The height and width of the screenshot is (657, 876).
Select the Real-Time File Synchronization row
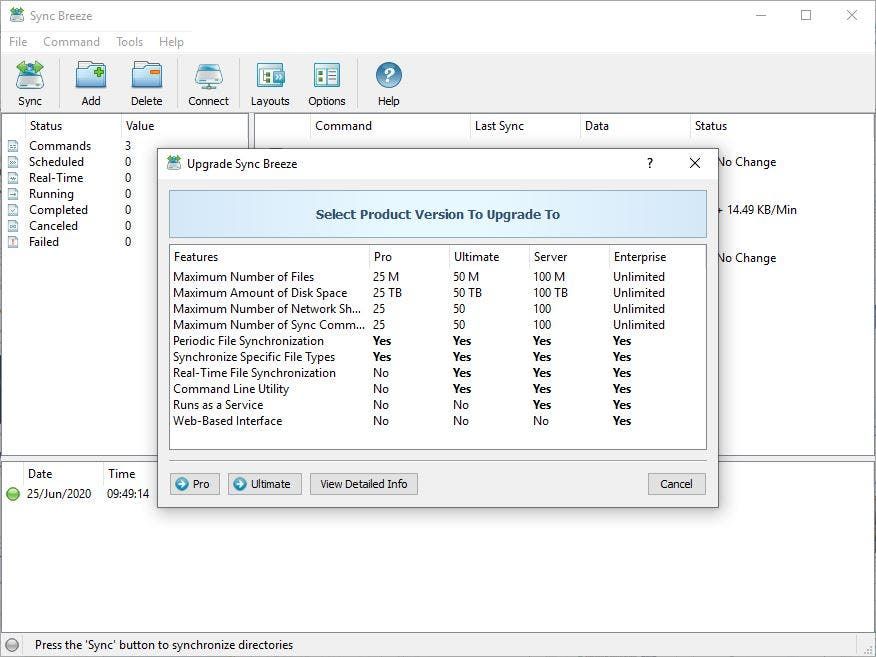437,373
